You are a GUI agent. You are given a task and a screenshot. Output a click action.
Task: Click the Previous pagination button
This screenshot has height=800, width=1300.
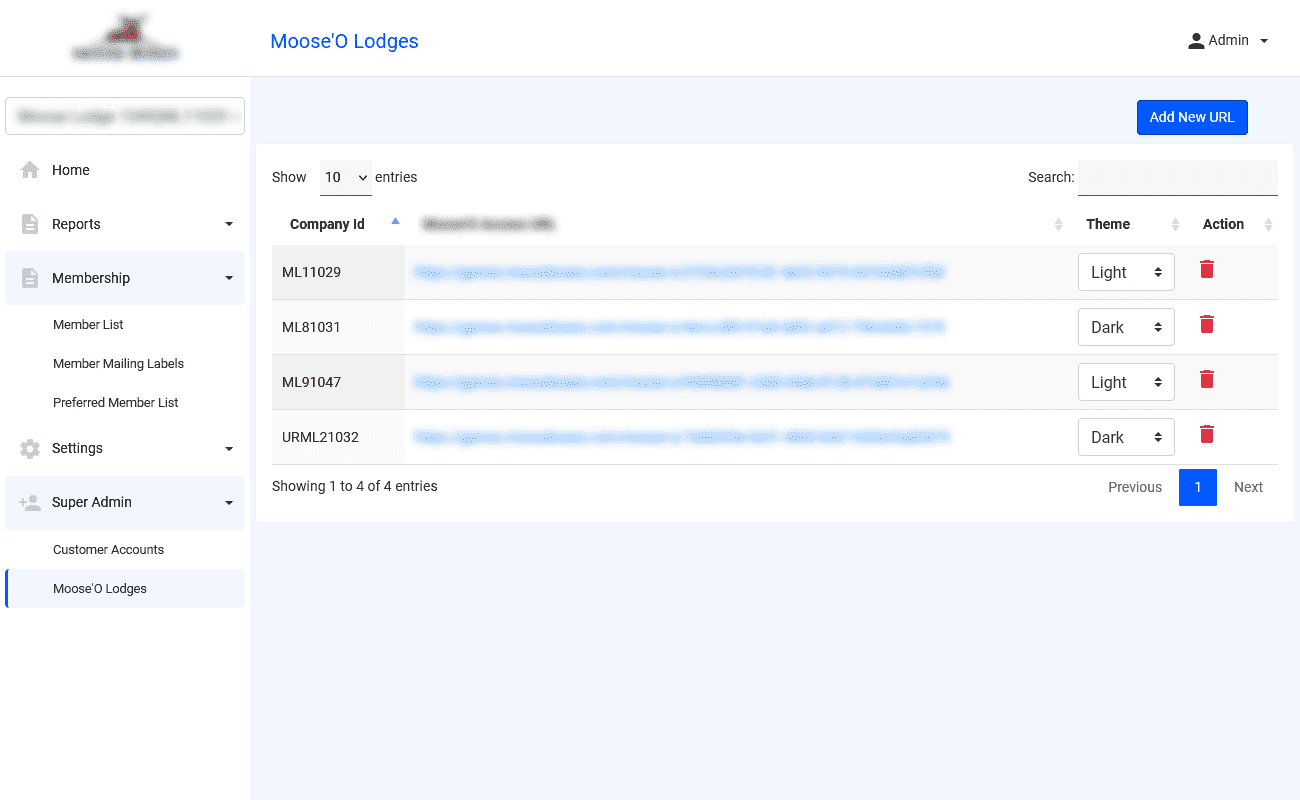(x=1135, y=487)
